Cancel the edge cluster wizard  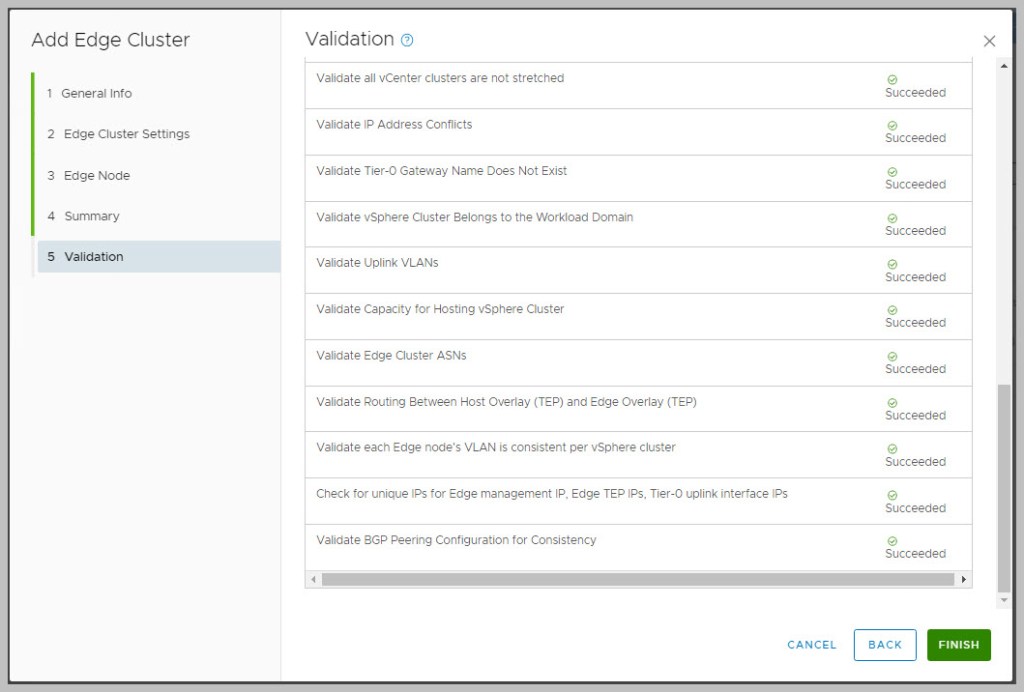[811, 645]
